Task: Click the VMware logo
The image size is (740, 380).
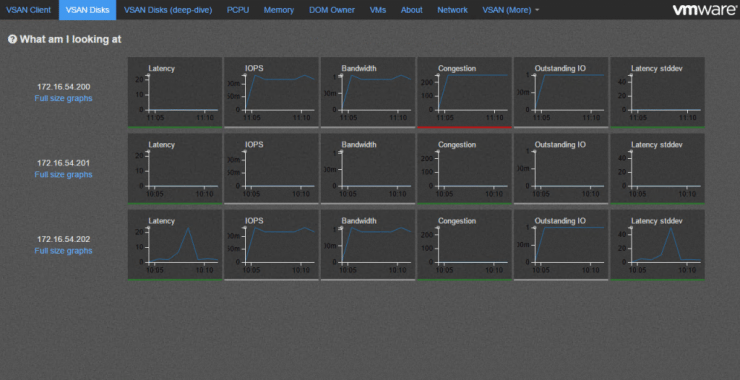Action: point(704,10)
